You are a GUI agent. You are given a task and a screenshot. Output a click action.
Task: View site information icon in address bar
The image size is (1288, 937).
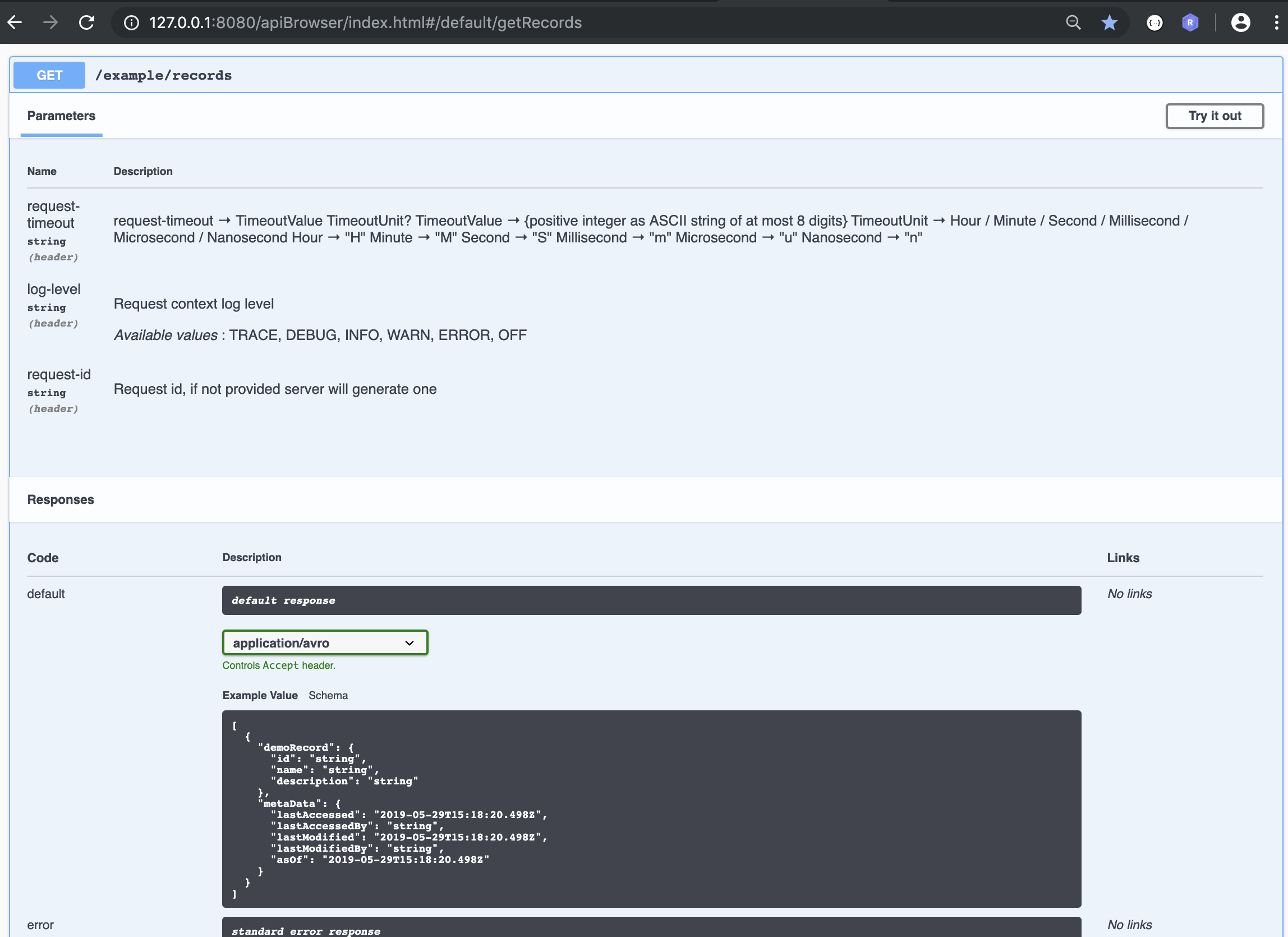point(131,22)
